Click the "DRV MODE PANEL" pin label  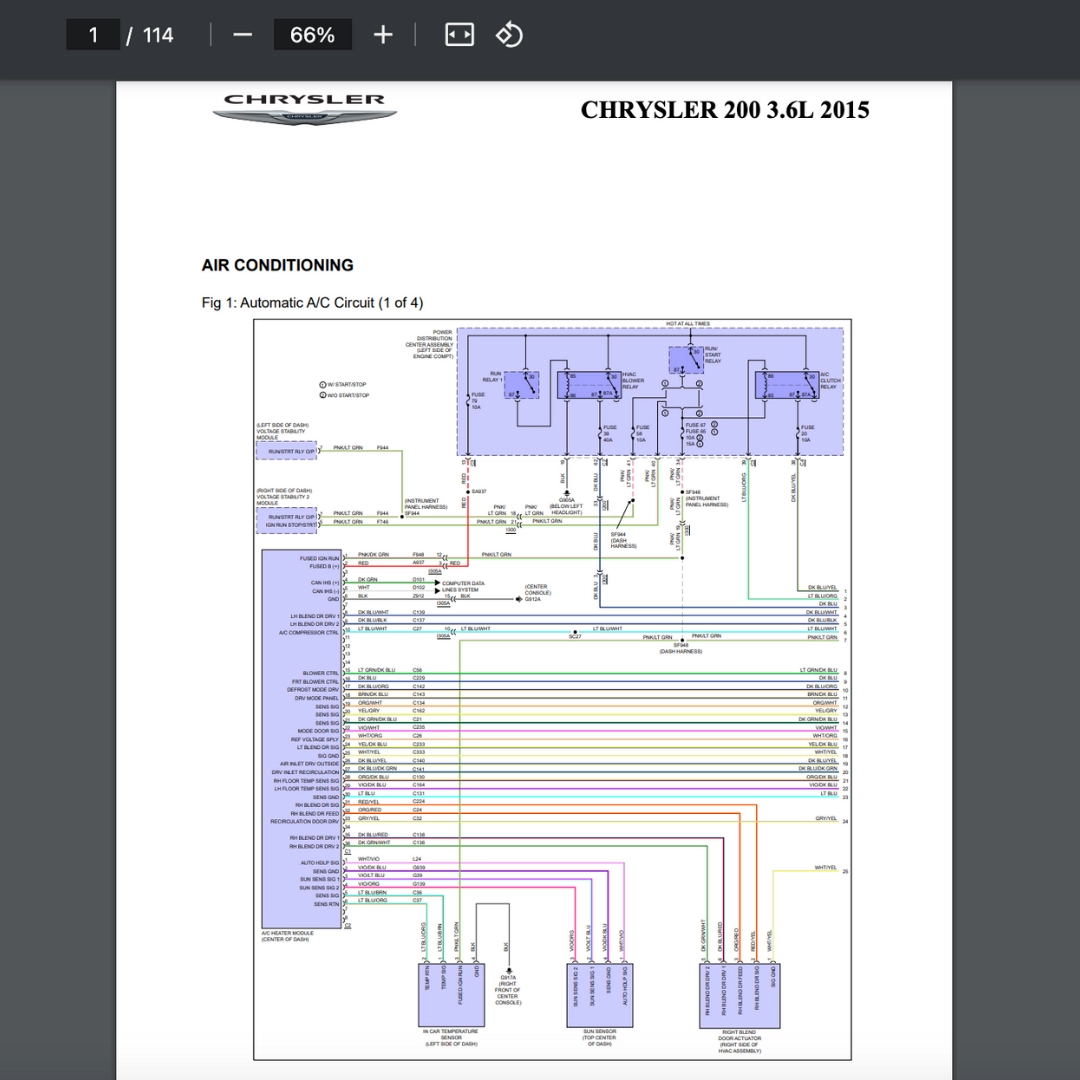coord(317,698)
